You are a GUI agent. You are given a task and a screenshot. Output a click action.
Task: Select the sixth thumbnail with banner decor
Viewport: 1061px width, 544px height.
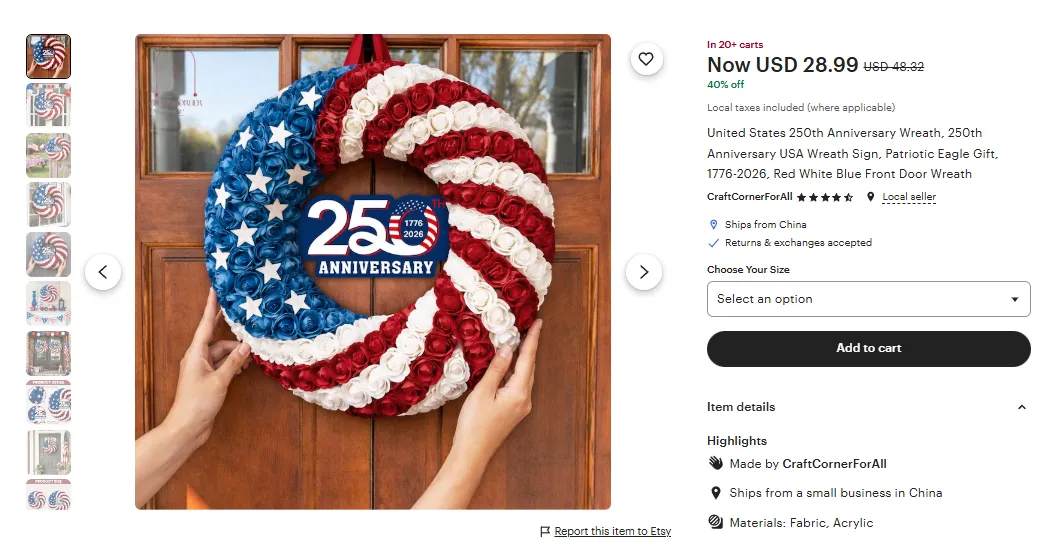49,304
